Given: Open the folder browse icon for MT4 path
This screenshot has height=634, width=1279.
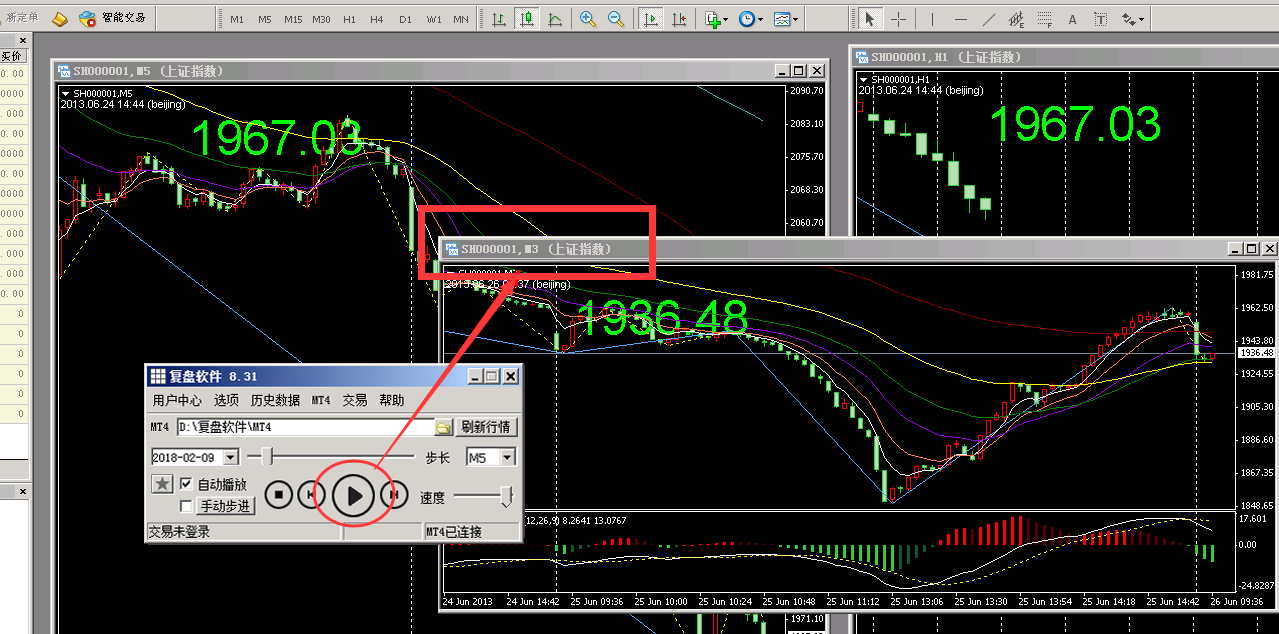Looking at the screenshot, I should [443, 427].
